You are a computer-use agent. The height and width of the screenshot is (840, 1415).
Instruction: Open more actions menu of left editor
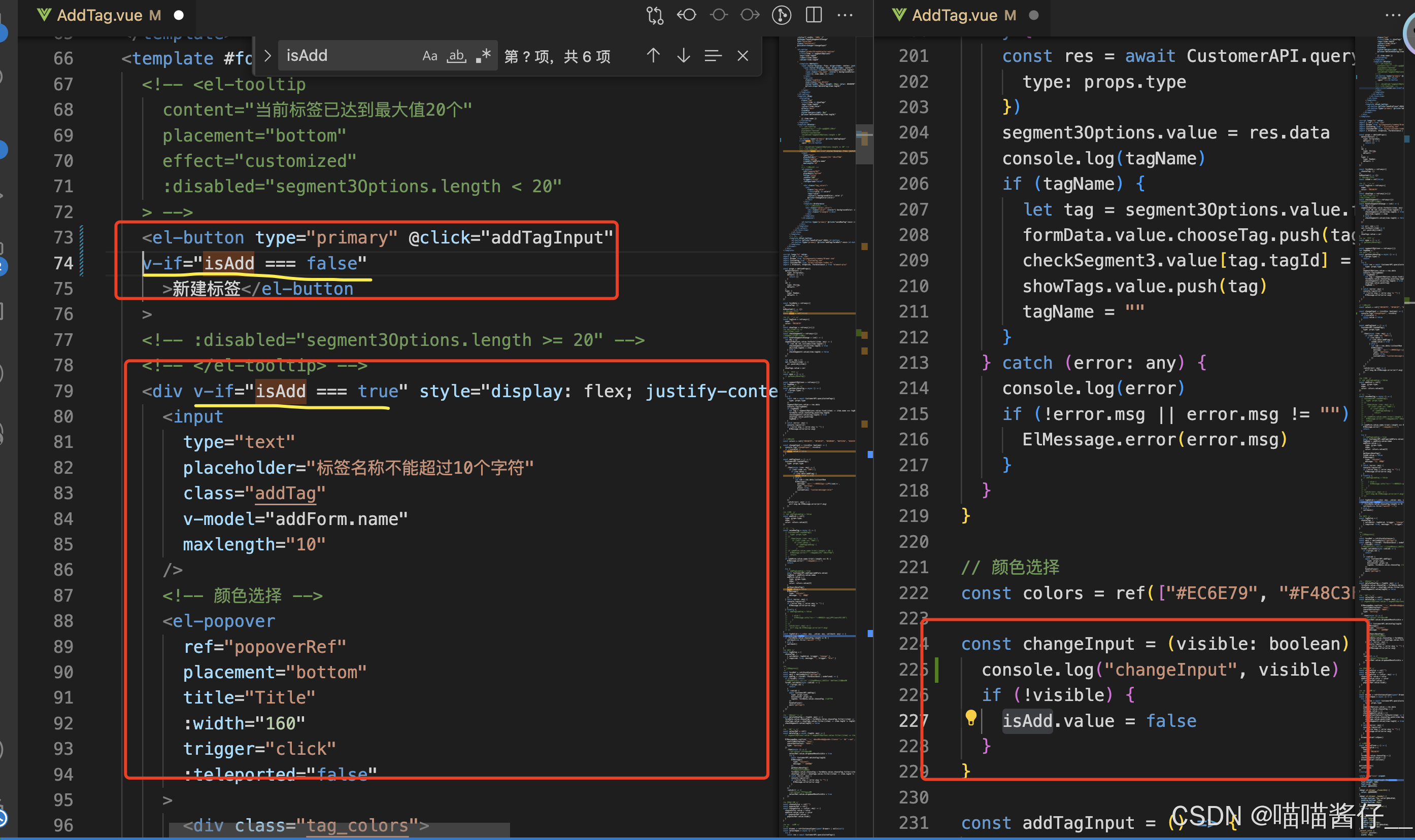(845, 15)
